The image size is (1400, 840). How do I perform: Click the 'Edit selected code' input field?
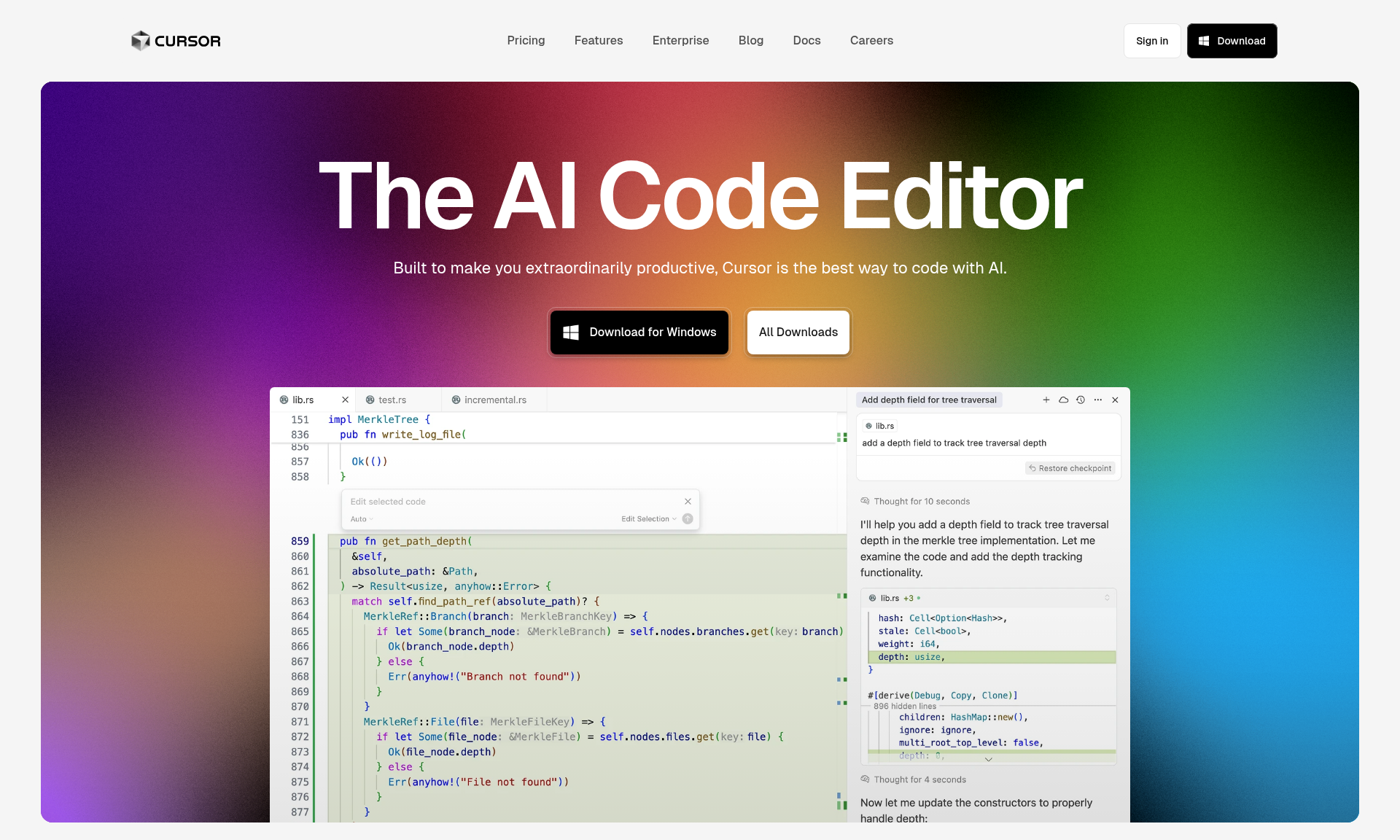click(514, 502)
